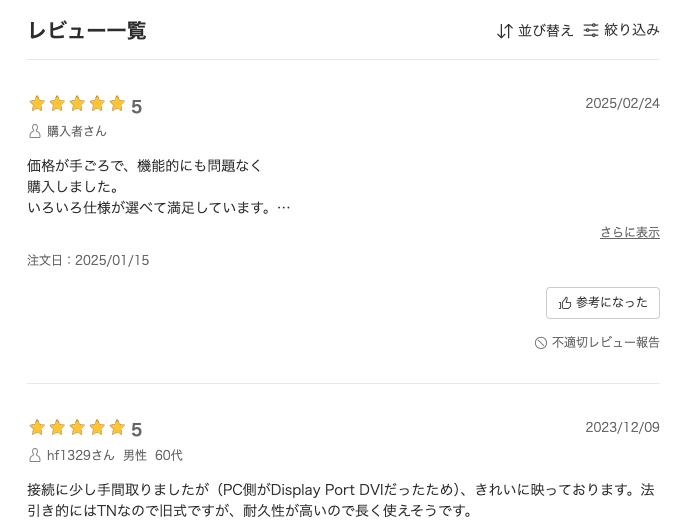Click the five-star rating on the 2023/12/09 review

pos(77,428)
